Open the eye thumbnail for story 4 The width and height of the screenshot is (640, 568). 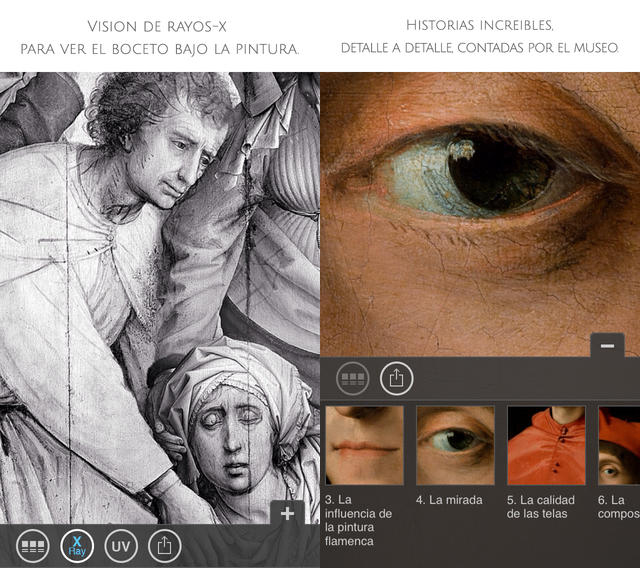pyautogui.click(x=455, y=445)
